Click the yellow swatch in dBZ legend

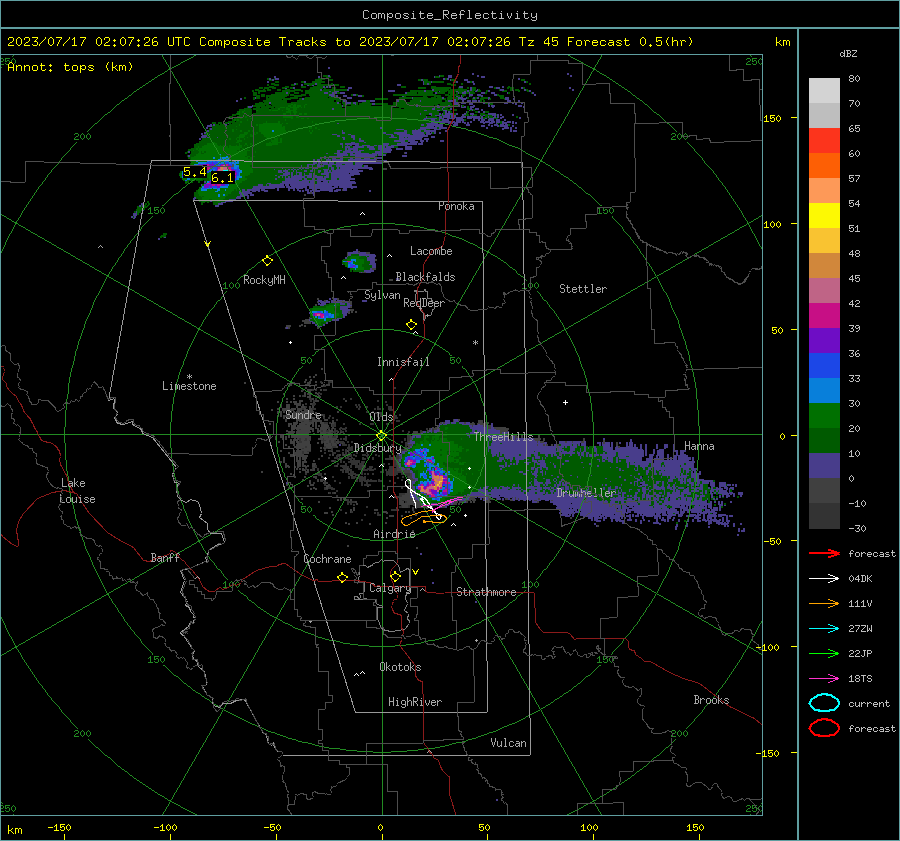pyautogui.click(x=824, y=215)
